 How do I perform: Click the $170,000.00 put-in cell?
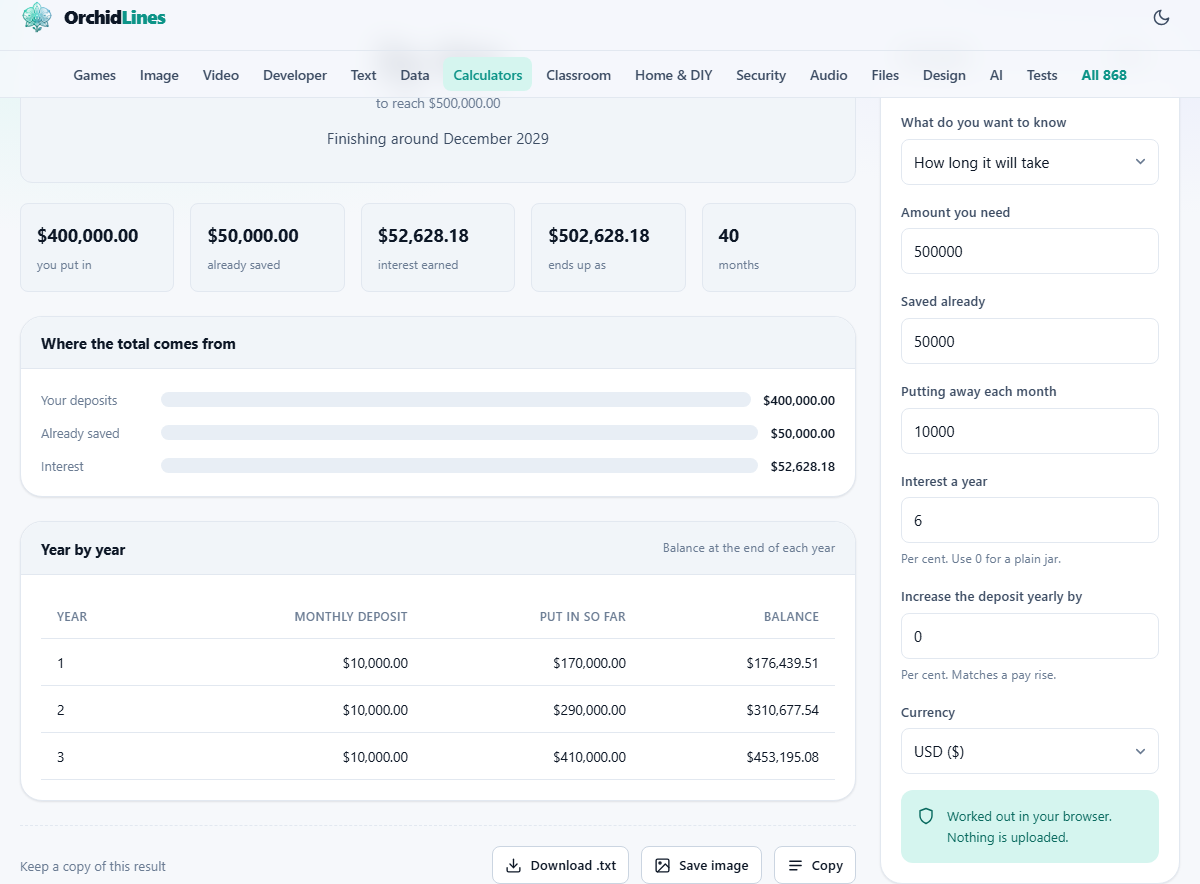[589, 663]
